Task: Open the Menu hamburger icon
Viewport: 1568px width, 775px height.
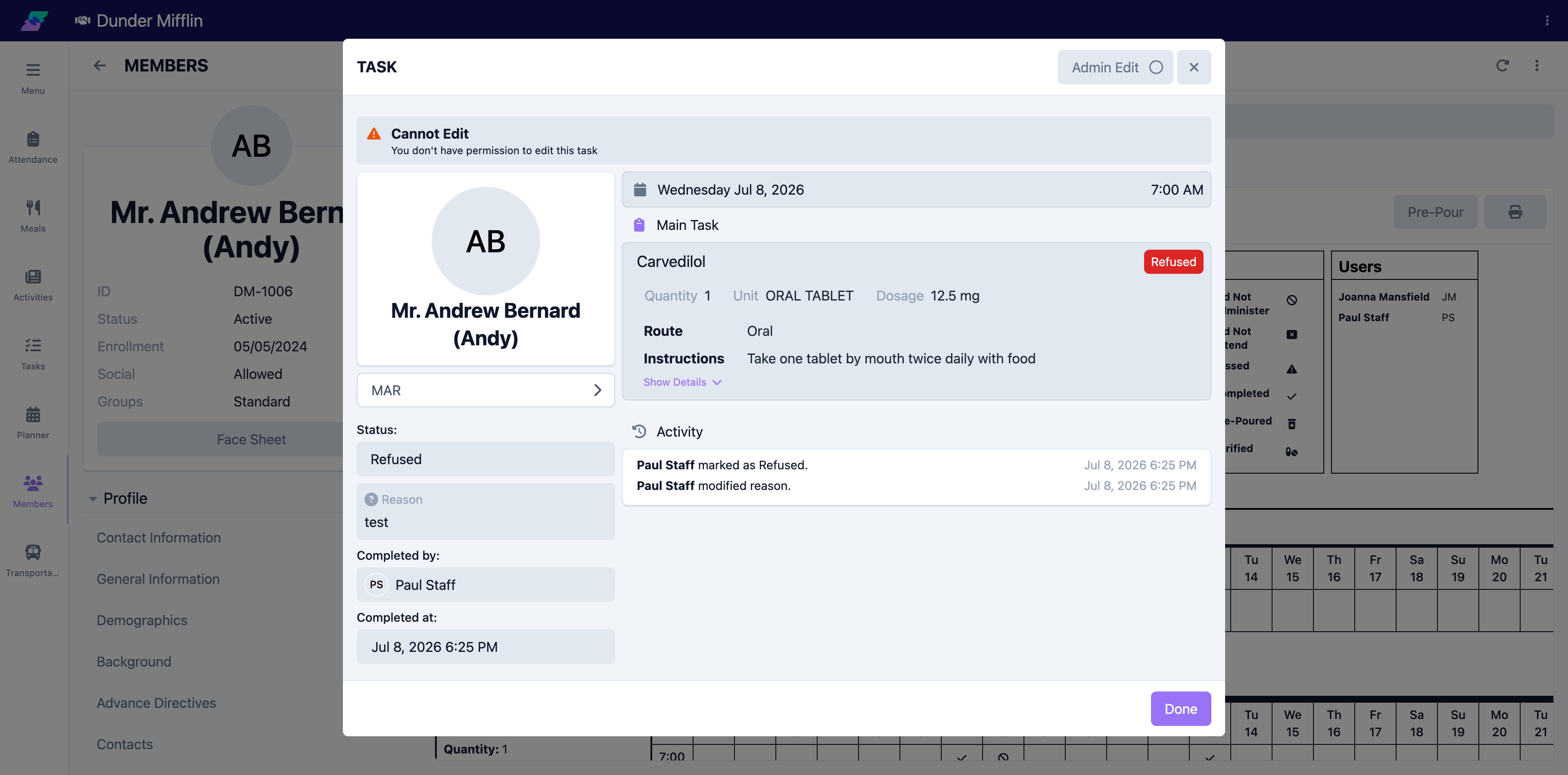Action: (33, 70)
